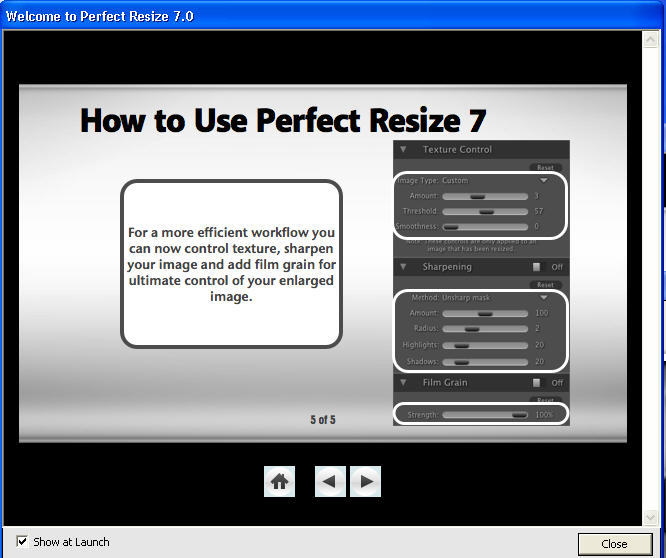Click the Home icon button
Image resolution: width=666 pixels, height=558 pixels.
coord(280,482)
